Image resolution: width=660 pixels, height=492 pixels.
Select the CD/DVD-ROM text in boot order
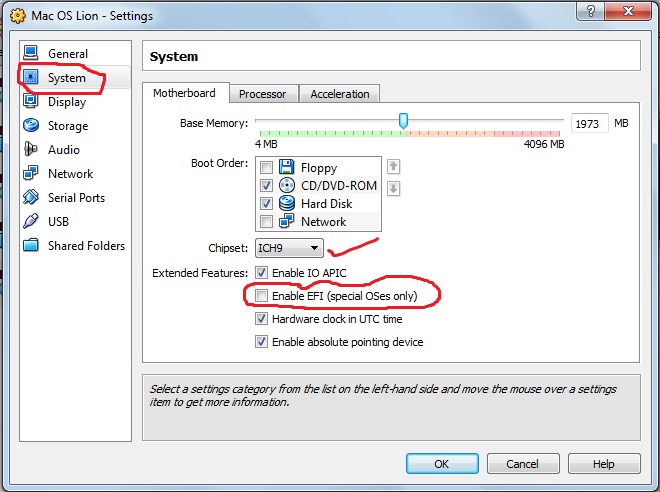click(339, 186)
